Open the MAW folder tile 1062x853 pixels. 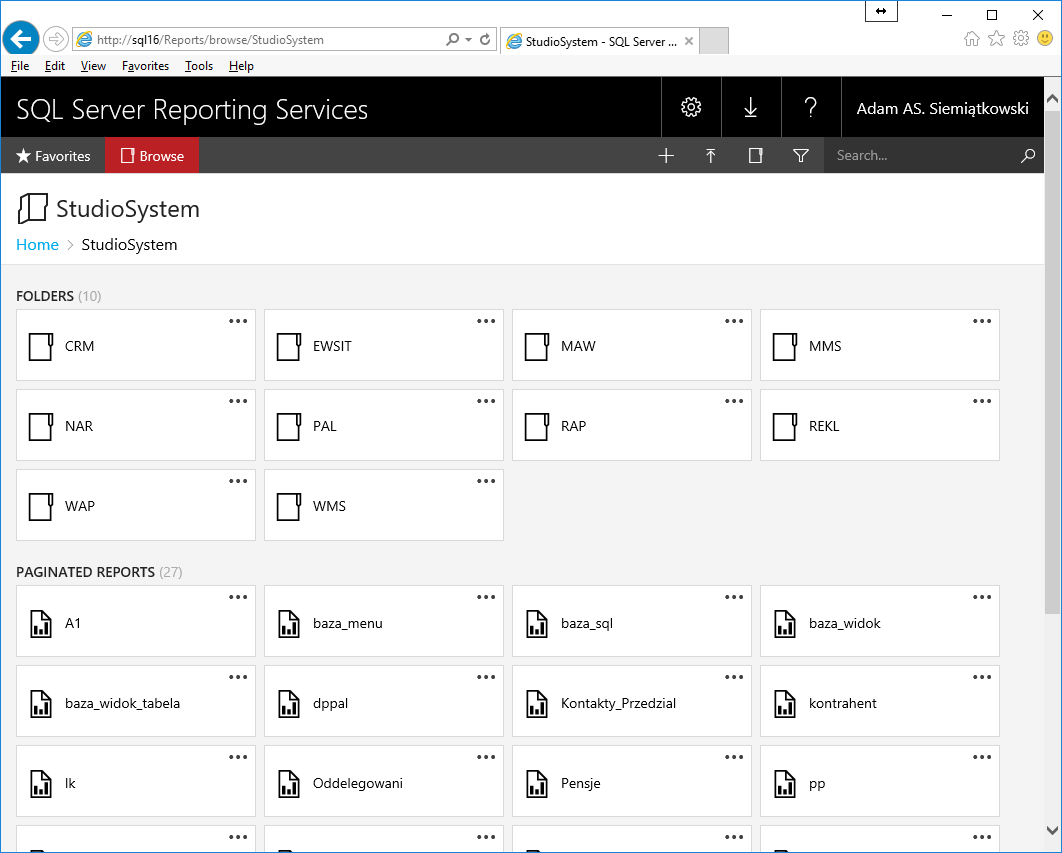(631, 346)
